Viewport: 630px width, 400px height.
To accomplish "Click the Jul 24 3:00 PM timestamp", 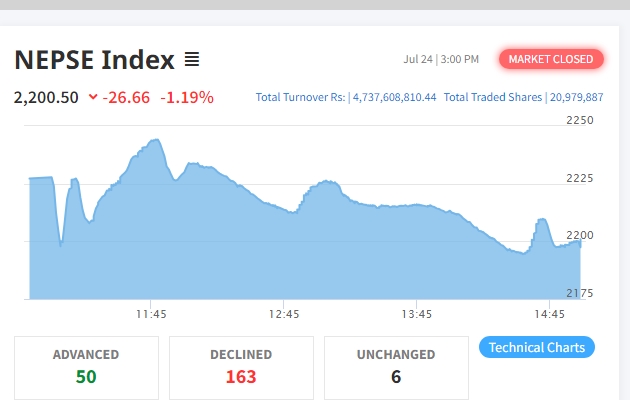I will (x=441, y=60).
